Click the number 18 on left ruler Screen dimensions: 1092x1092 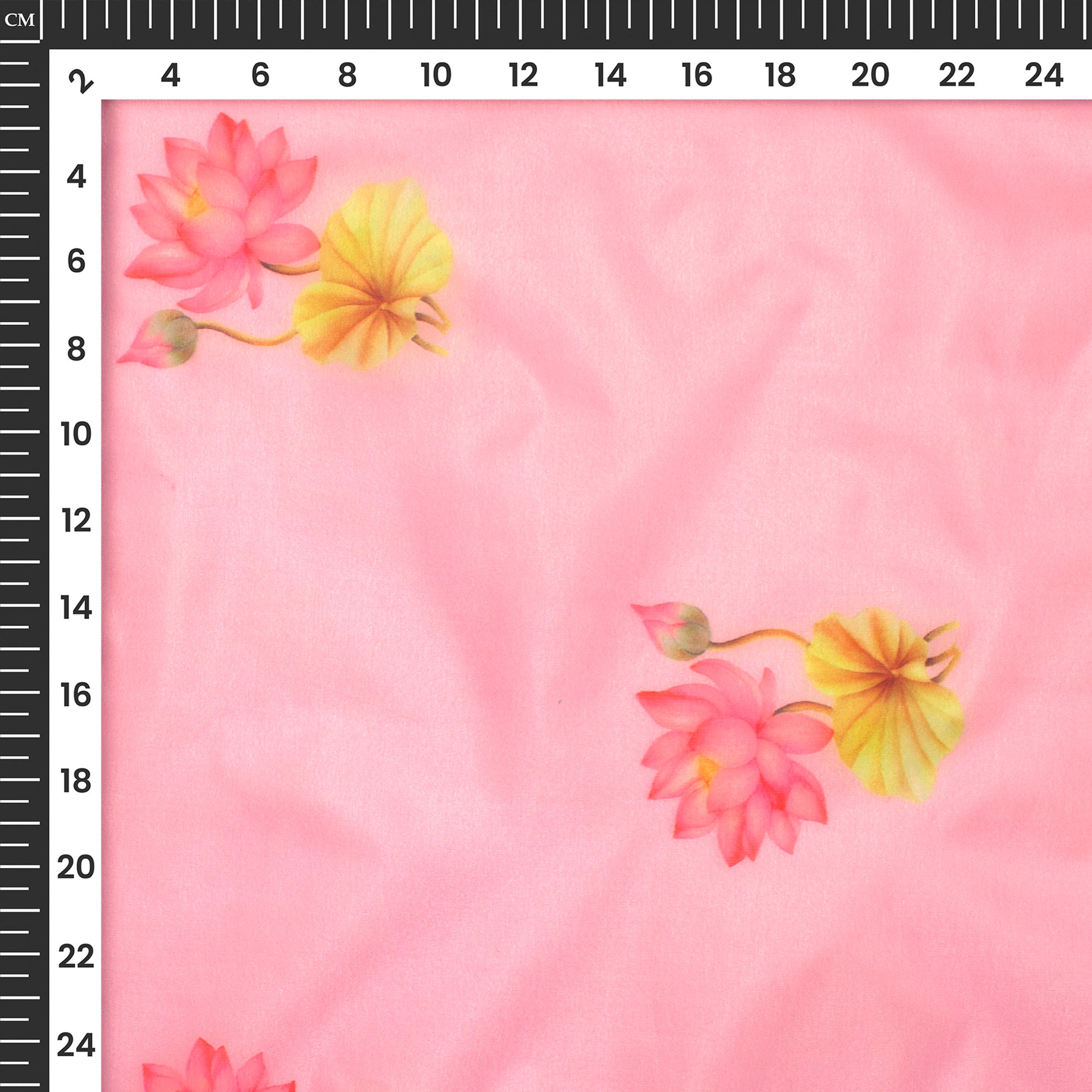click(76, 782)
